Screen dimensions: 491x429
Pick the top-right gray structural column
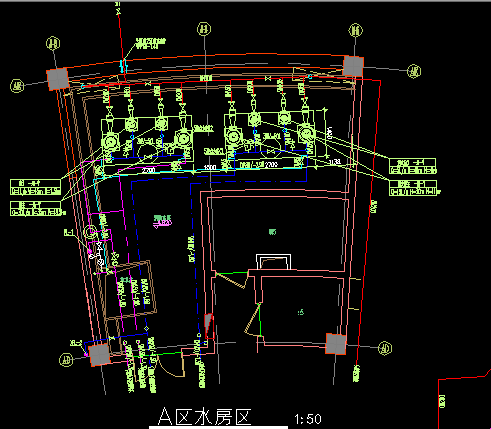point(353,66)
